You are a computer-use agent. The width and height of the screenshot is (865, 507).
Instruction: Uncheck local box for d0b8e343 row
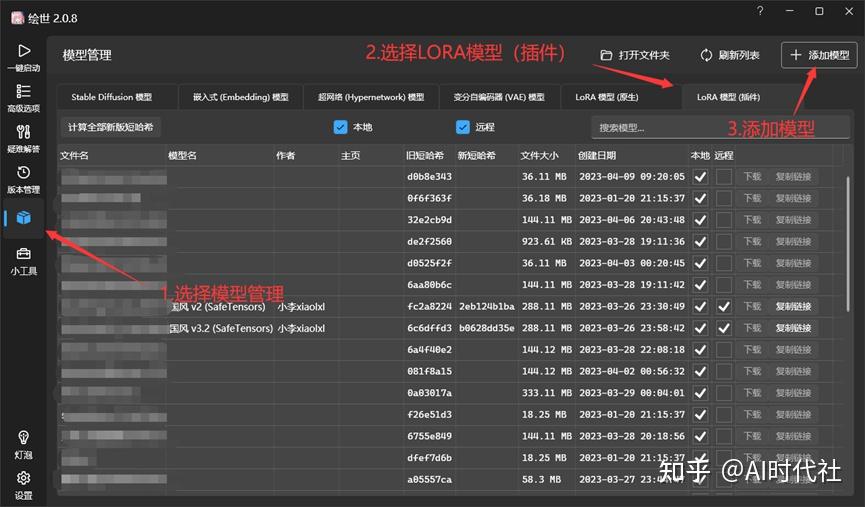701,177
